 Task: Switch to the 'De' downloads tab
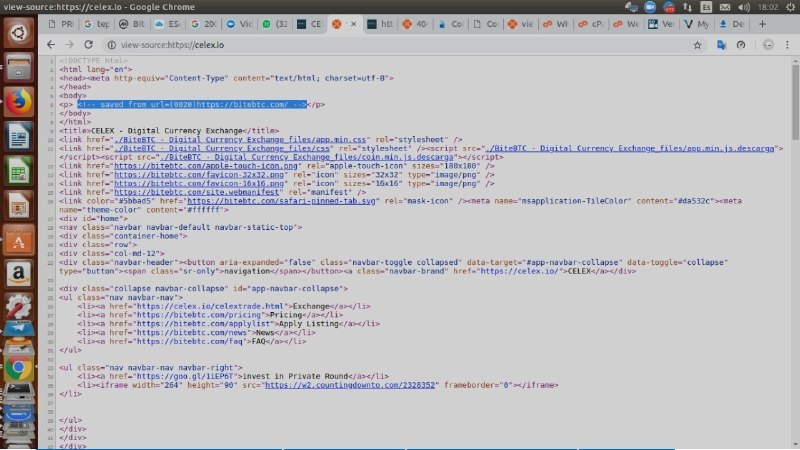732,24
